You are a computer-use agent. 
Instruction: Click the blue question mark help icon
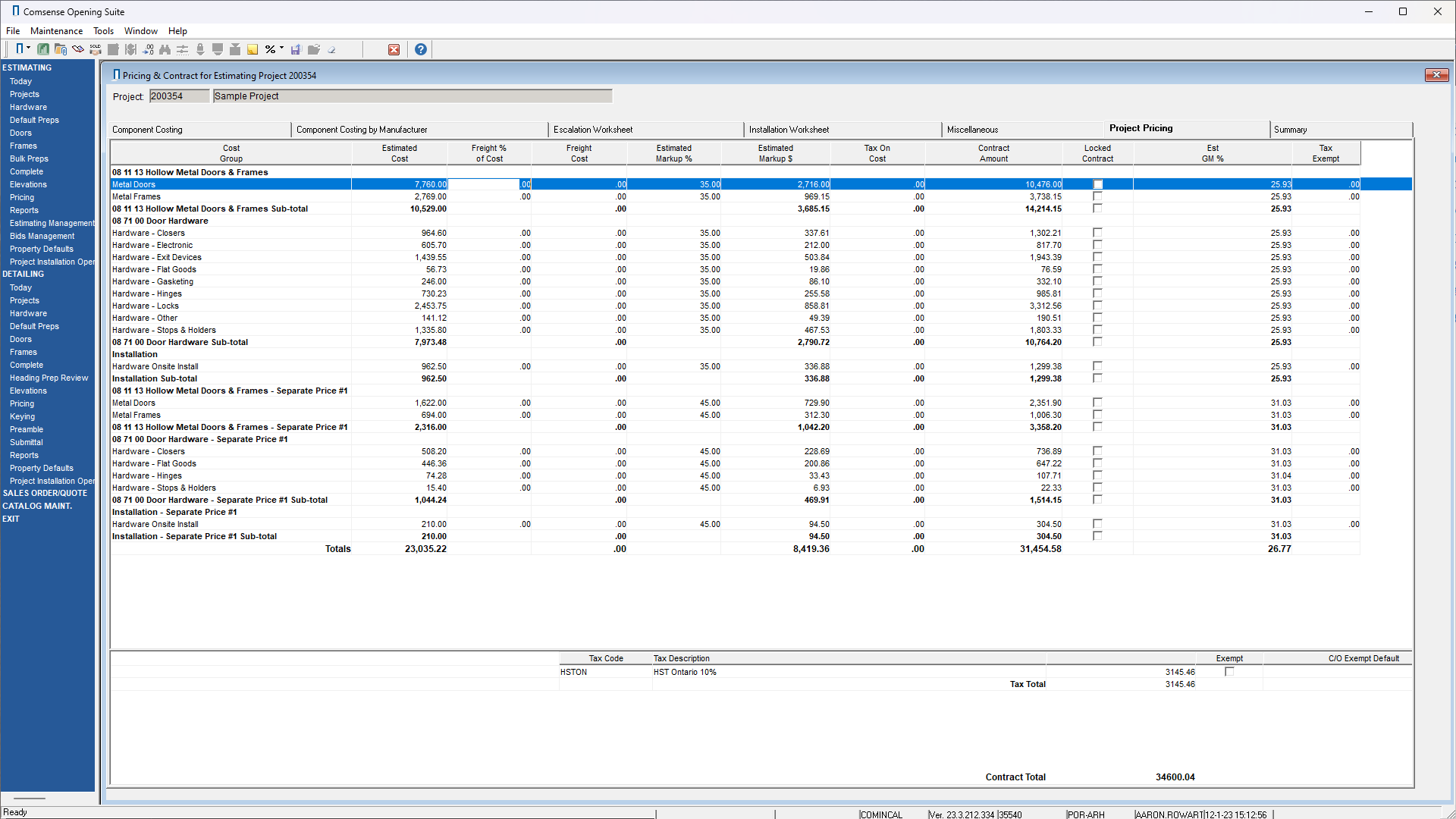[x=421, y=49]
